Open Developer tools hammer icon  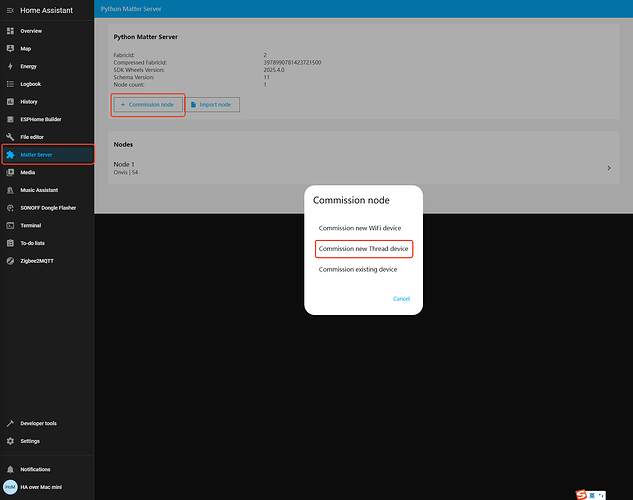pos(10,423)
